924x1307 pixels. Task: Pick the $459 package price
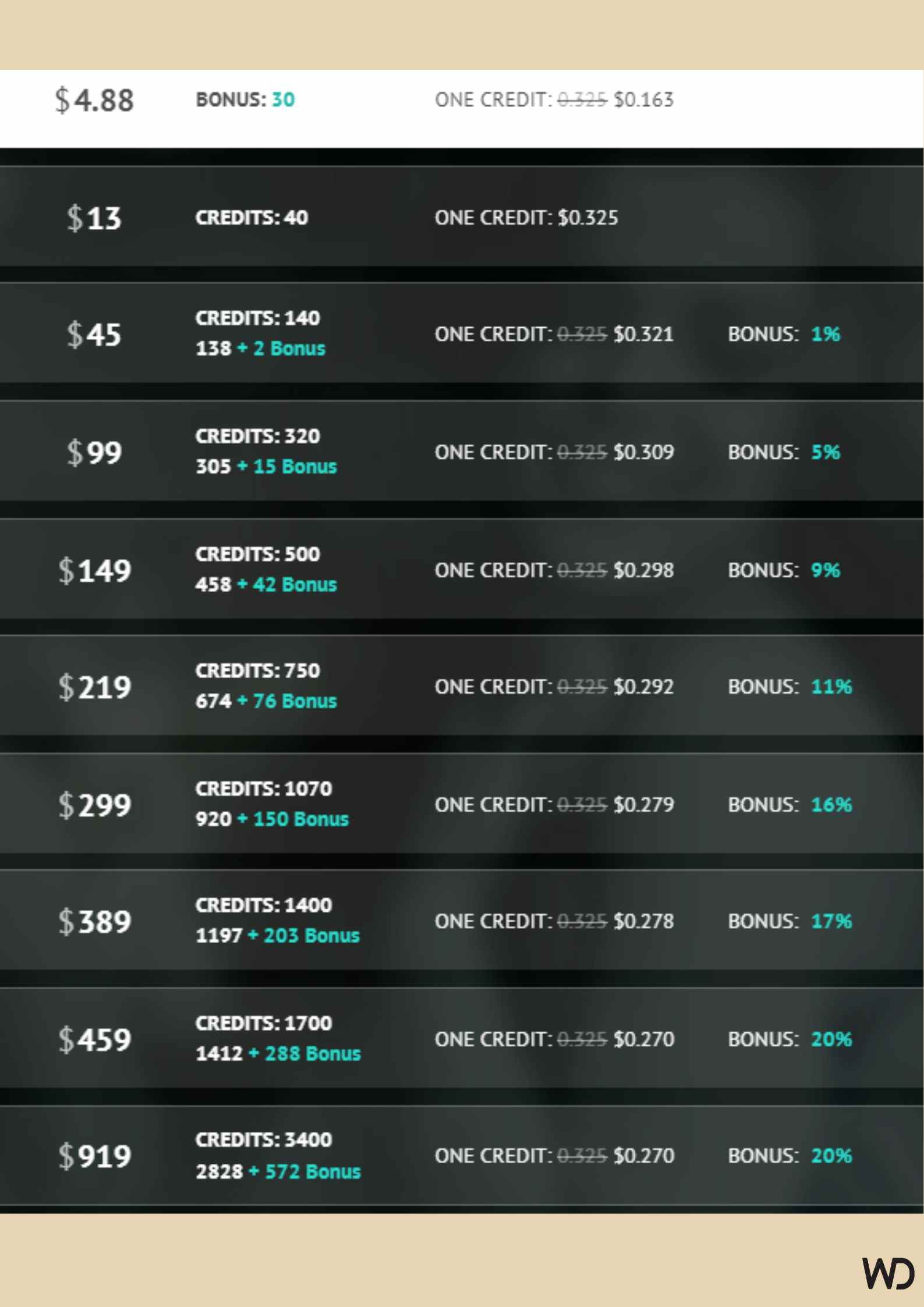click(95, 1039)
